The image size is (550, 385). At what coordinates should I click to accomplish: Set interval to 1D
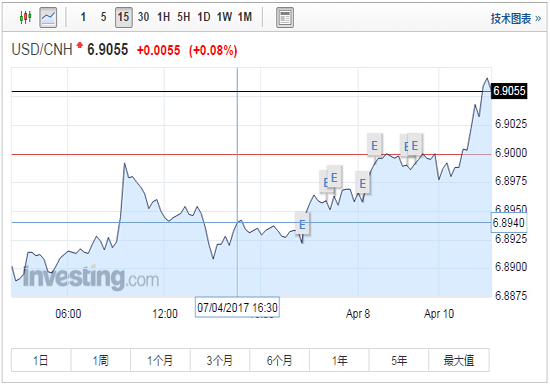[x=203, y=17]
